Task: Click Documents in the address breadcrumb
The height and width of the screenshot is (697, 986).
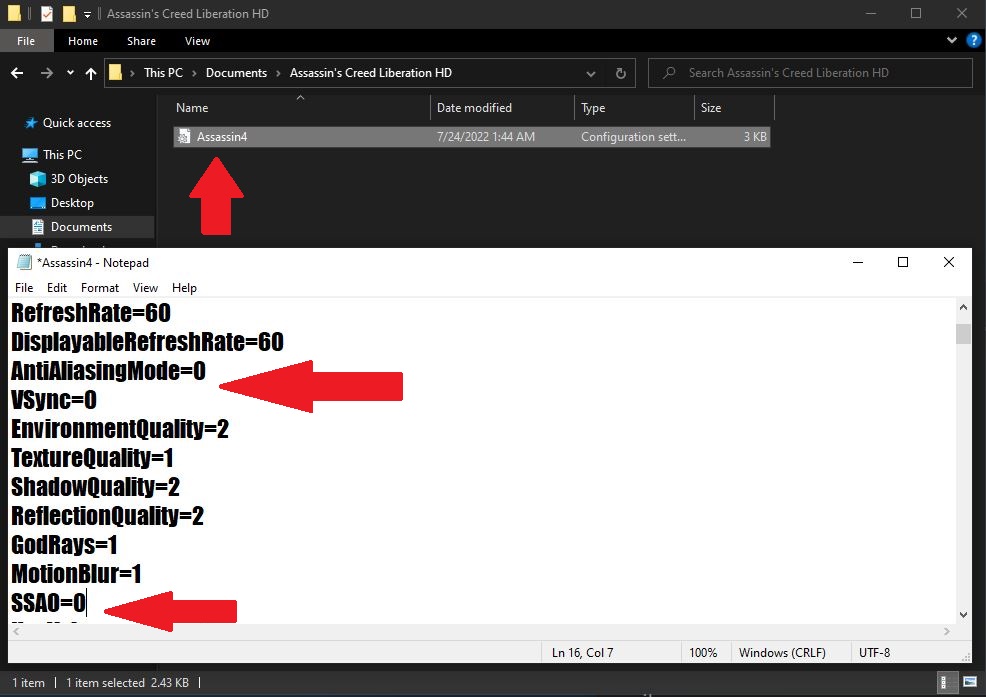Action: coord(236,73)
